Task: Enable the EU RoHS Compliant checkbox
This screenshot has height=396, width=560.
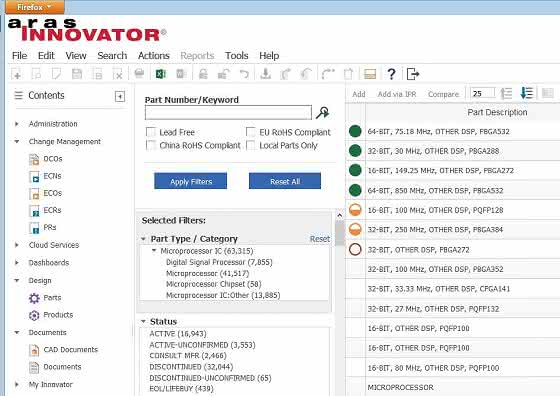Action: [251, 132]
